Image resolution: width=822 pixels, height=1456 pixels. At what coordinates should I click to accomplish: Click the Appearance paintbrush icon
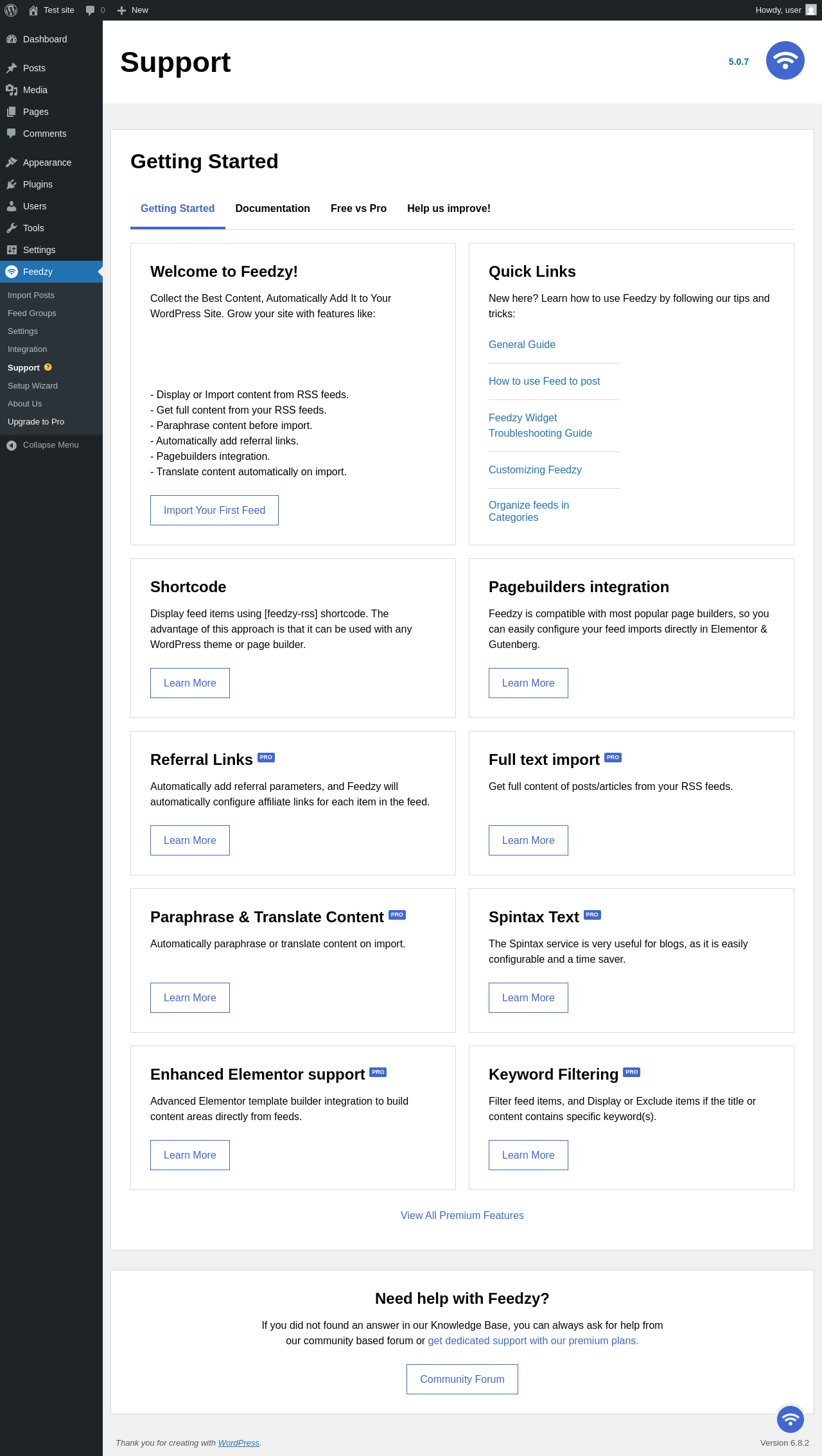pos(12,162)
